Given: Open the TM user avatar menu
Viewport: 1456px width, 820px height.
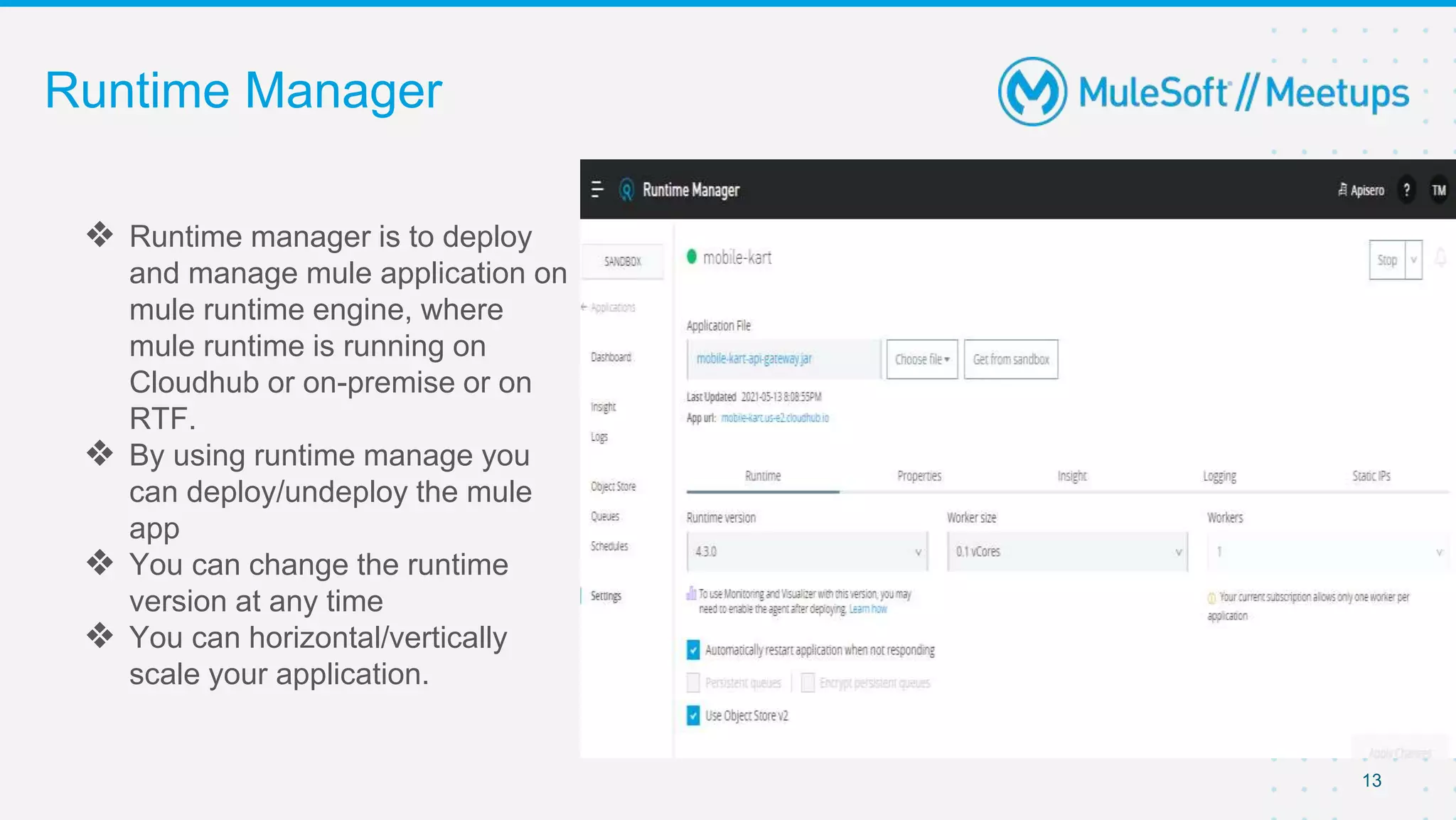Looking at the screenshot, I should (x=1439, y=190).
